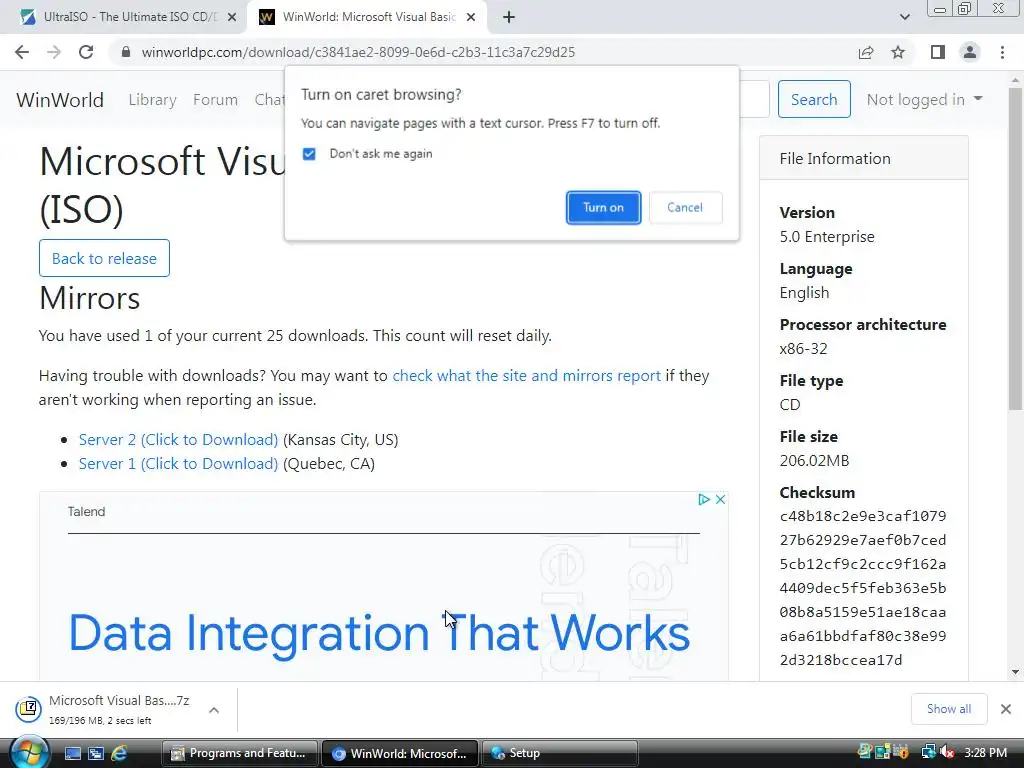The image size is (1024, 768).
Task: Close the WinWorld tab
Action: pos(471,18)
